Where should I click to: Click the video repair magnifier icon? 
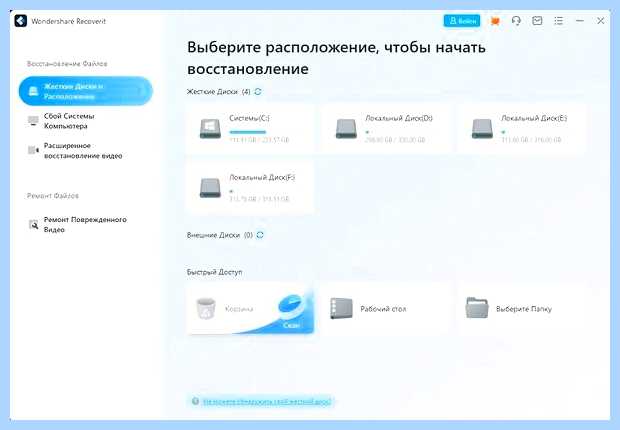(34, 225)
